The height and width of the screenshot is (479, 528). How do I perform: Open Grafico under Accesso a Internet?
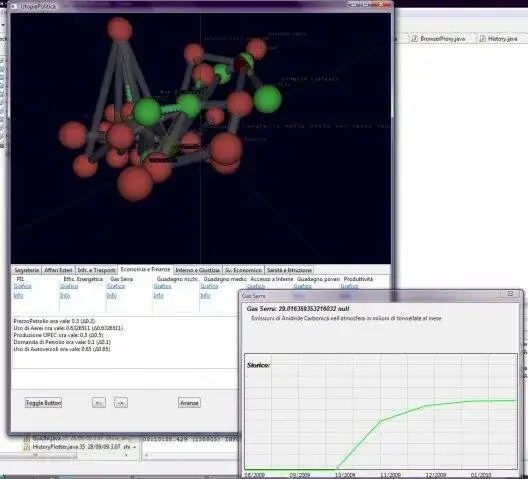(x=256, y=286)
